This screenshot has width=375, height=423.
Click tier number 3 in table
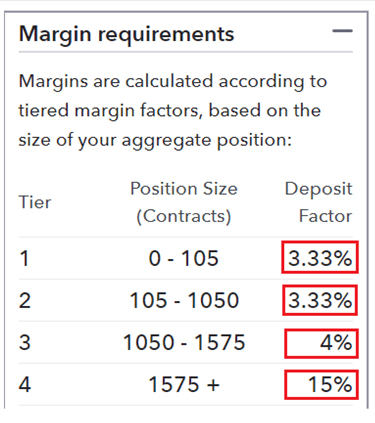25,342
